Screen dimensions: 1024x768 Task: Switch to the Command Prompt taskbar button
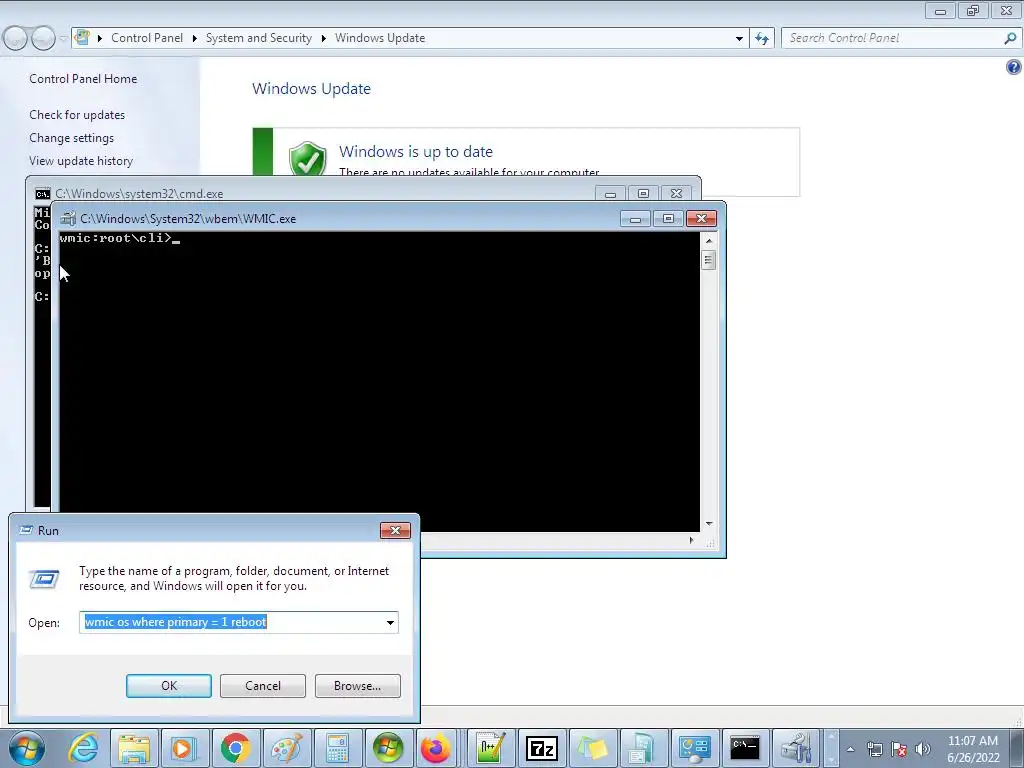[x=744, y=748]
